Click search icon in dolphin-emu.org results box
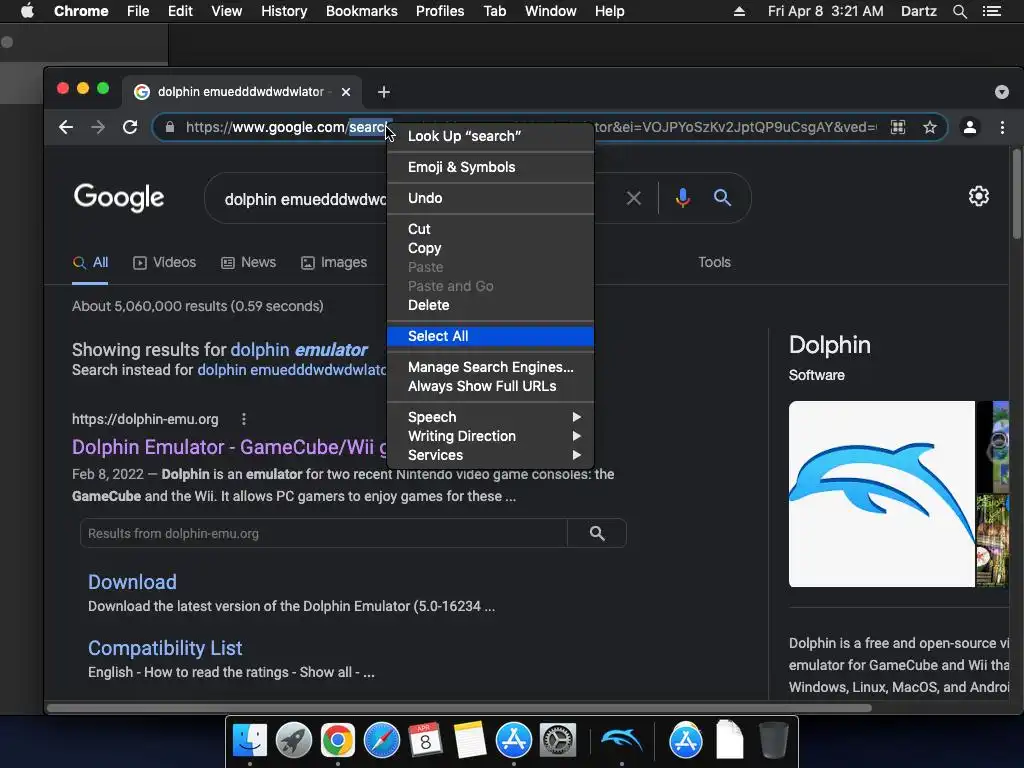This screenshot has height=768, width=1024. tap(597, 534)
